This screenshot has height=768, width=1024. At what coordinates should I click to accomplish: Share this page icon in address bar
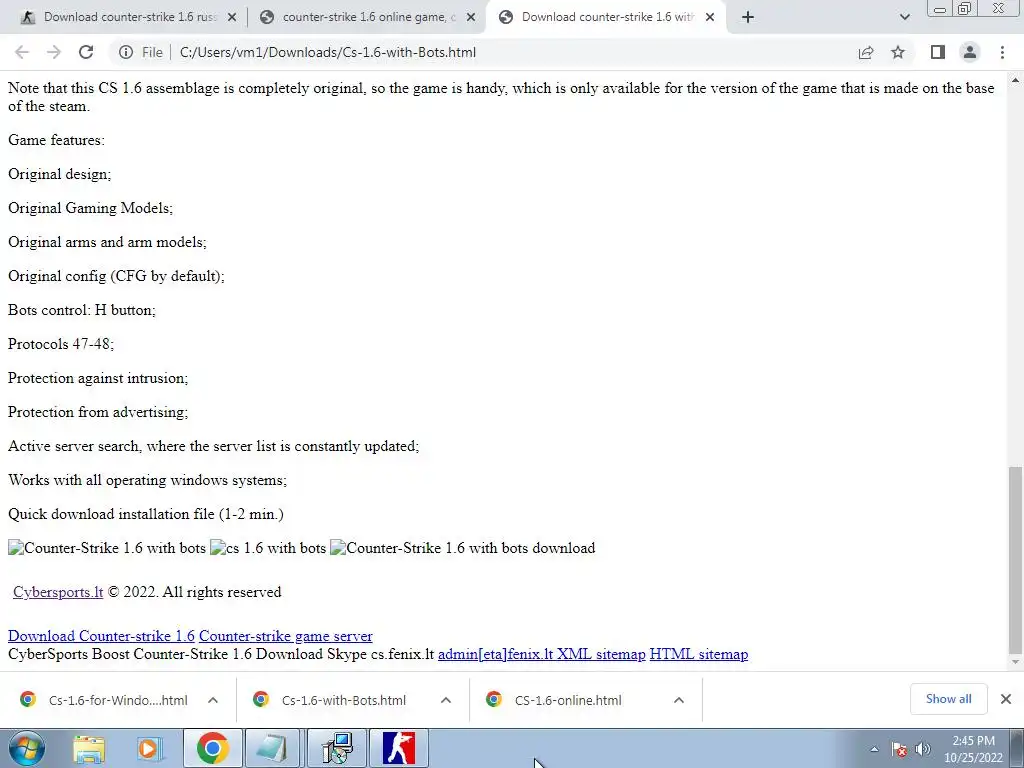click(866, 52)
